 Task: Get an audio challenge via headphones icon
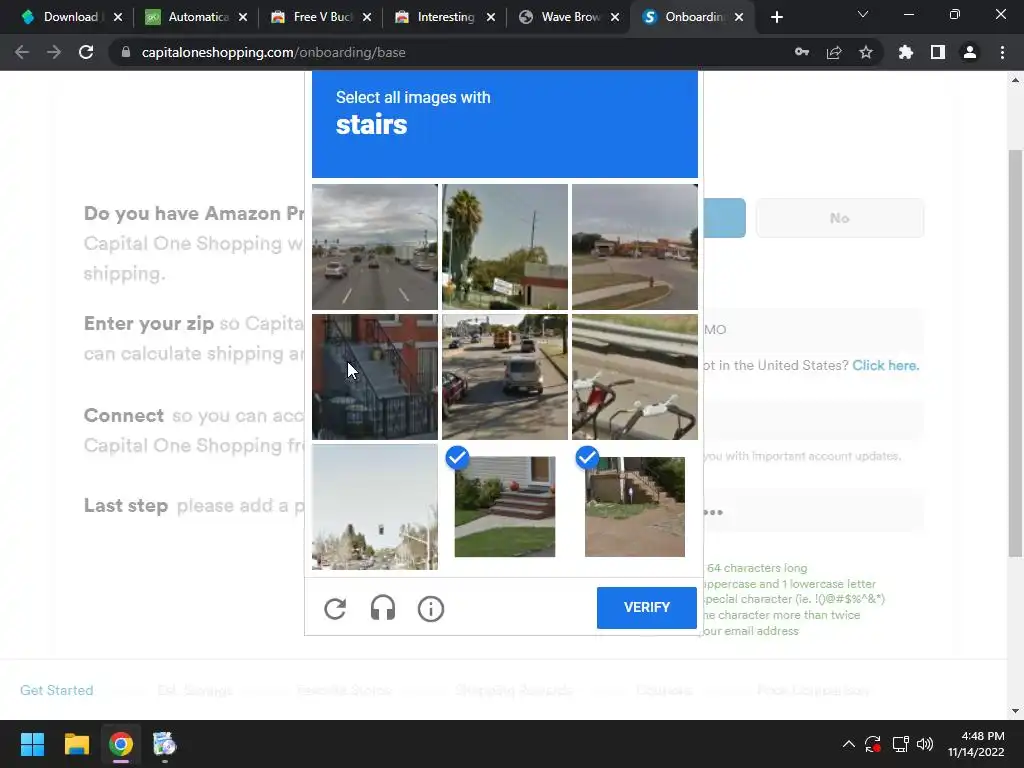click(x=383, y=609)
